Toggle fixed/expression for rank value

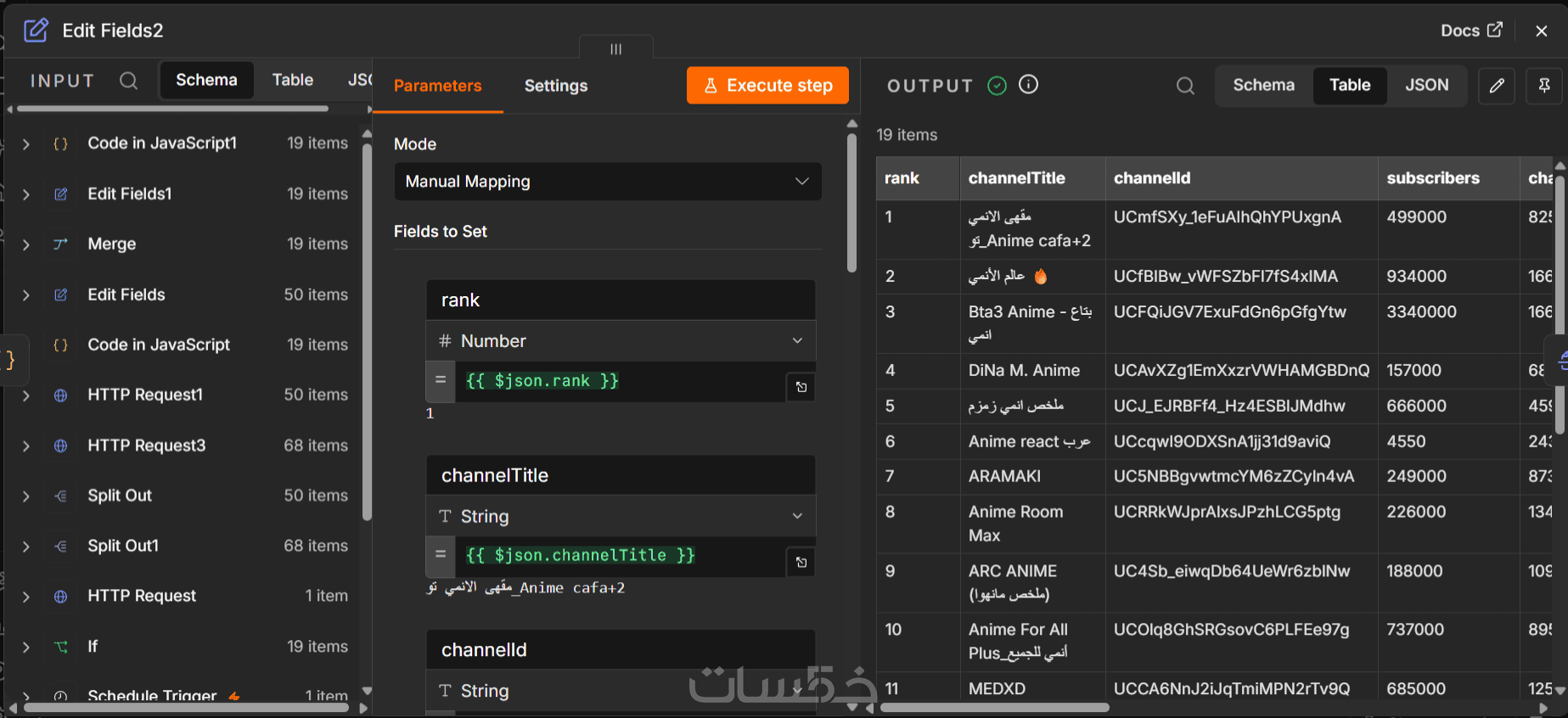[441, 380]
